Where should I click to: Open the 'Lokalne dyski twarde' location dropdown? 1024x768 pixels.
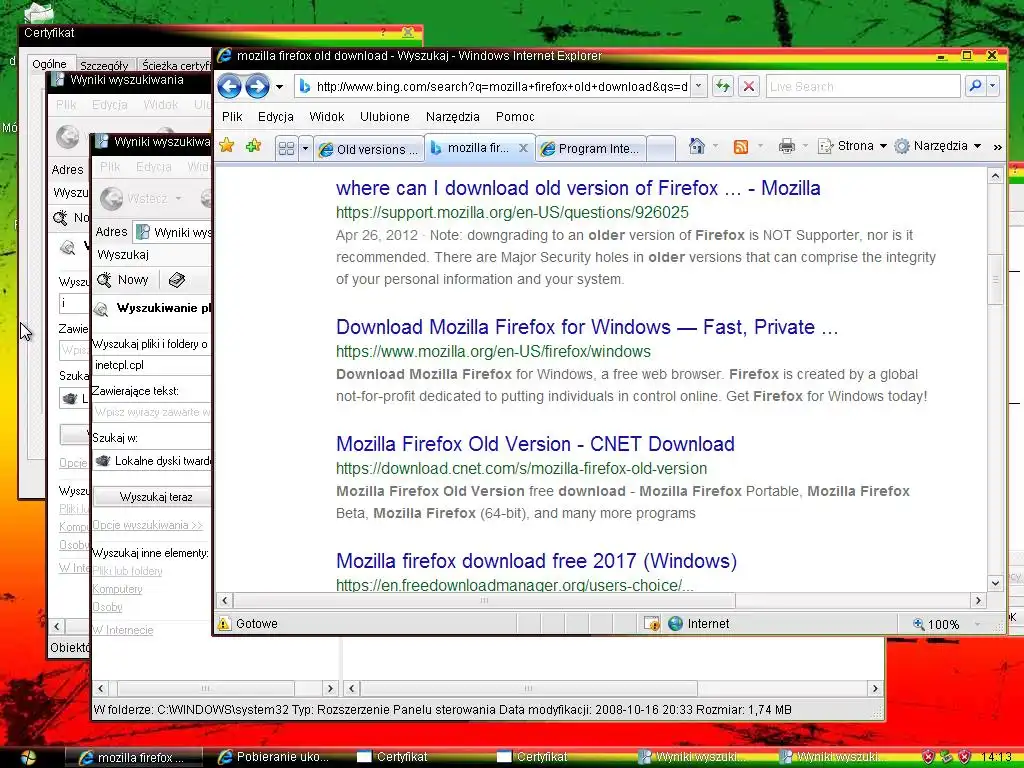pos(152,461)
